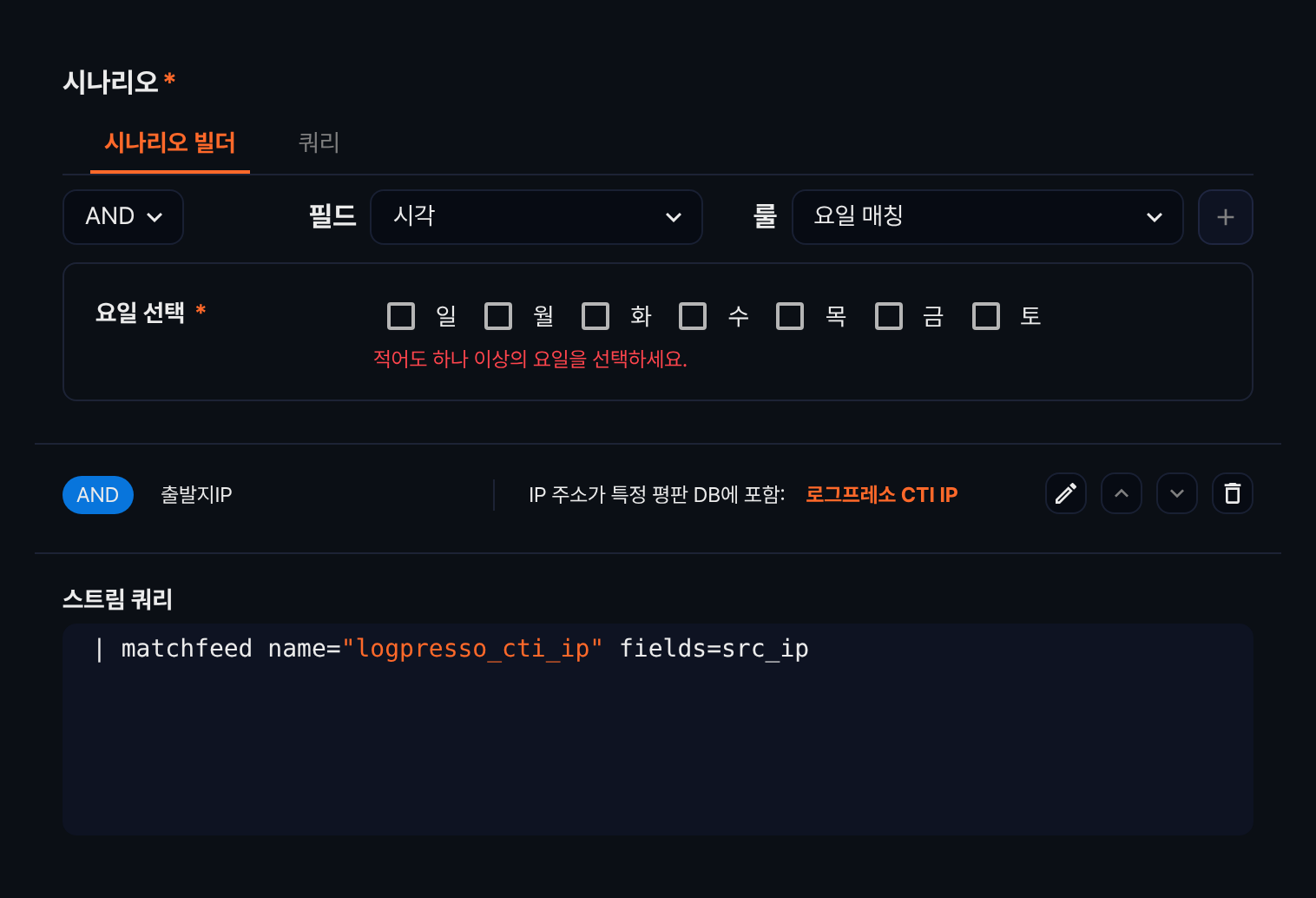Move the 출발지IP condition up
This screenshot has width=1316, height=898.
(1121, 493)
